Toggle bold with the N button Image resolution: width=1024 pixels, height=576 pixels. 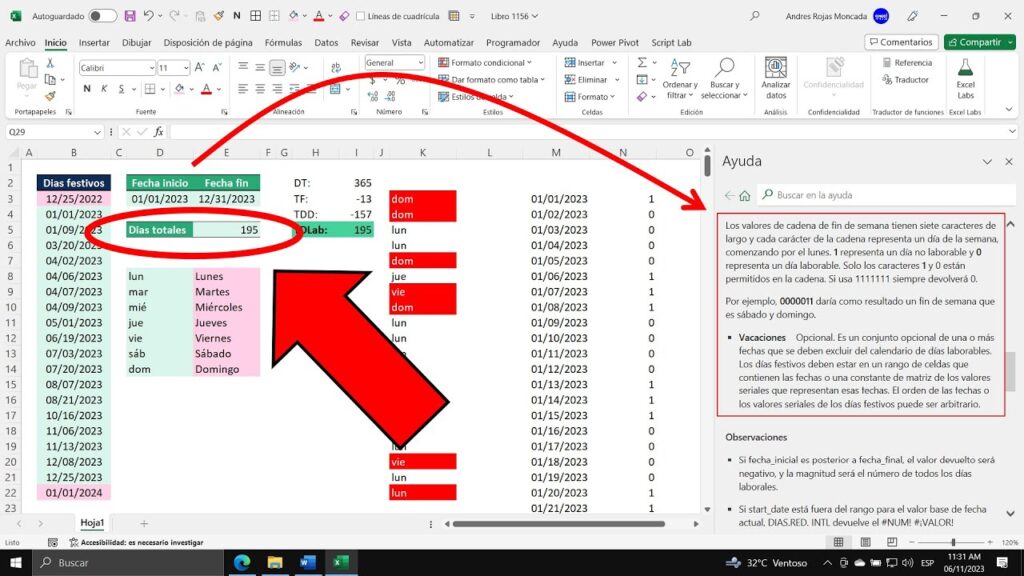[x=87, y=88]
